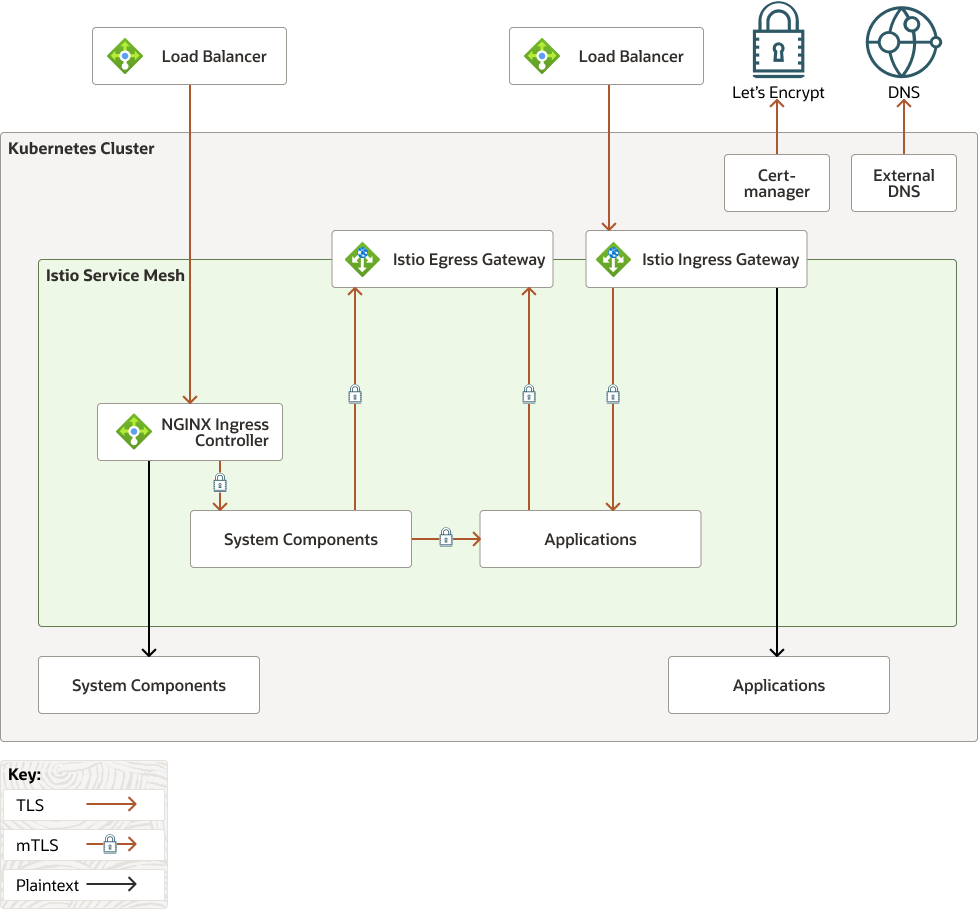Select the External DNS box

[x=903, y=183]
